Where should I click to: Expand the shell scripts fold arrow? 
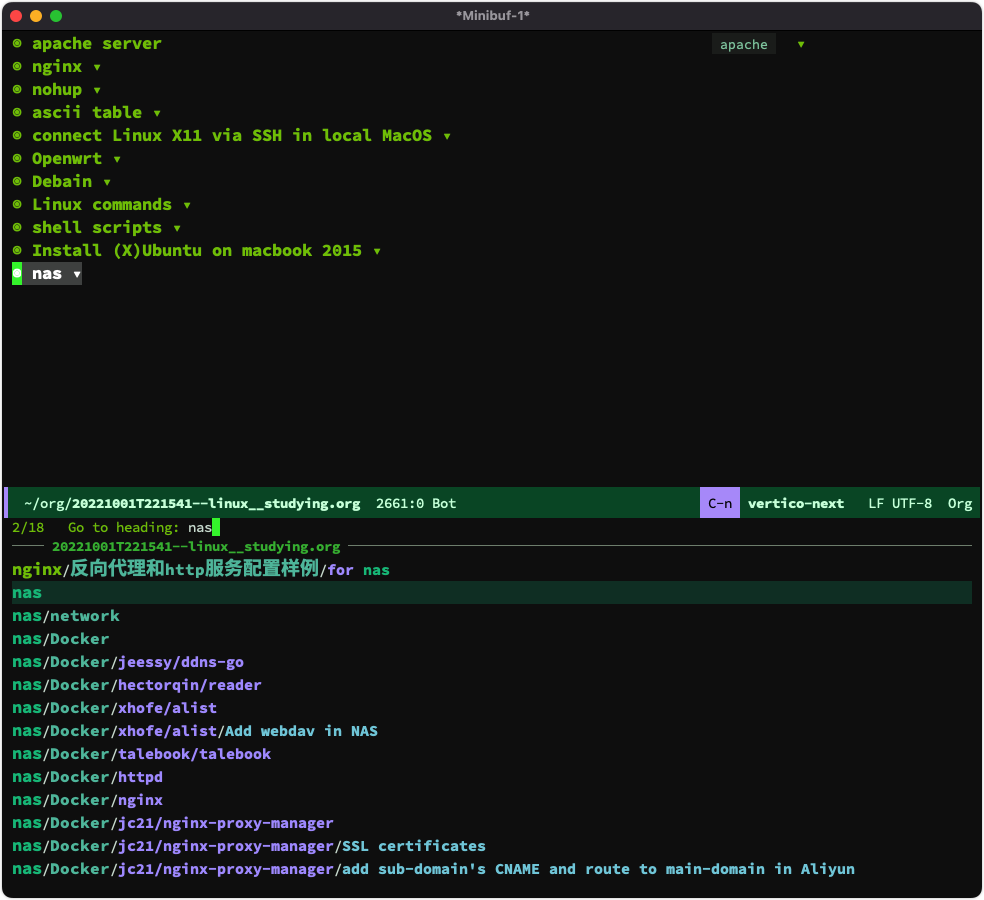pos(177,228)
